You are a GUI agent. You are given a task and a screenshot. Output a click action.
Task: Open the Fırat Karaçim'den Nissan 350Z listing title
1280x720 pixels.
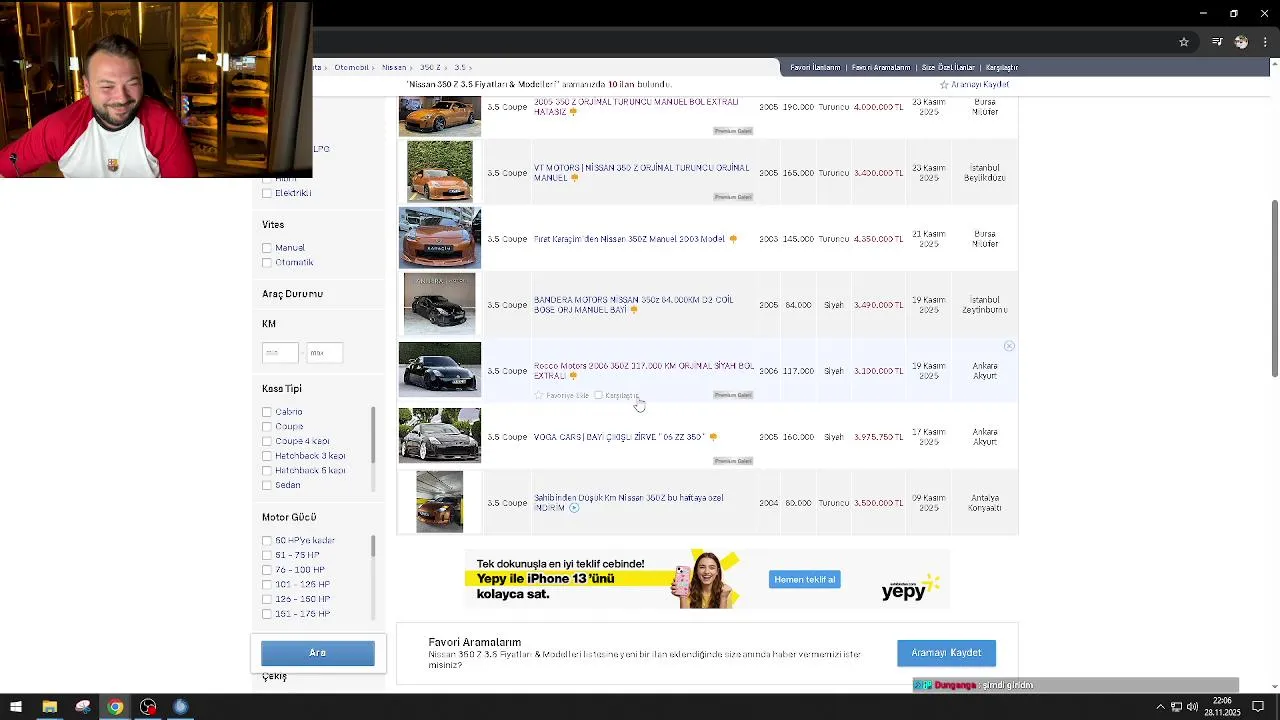tap(629, 239)
